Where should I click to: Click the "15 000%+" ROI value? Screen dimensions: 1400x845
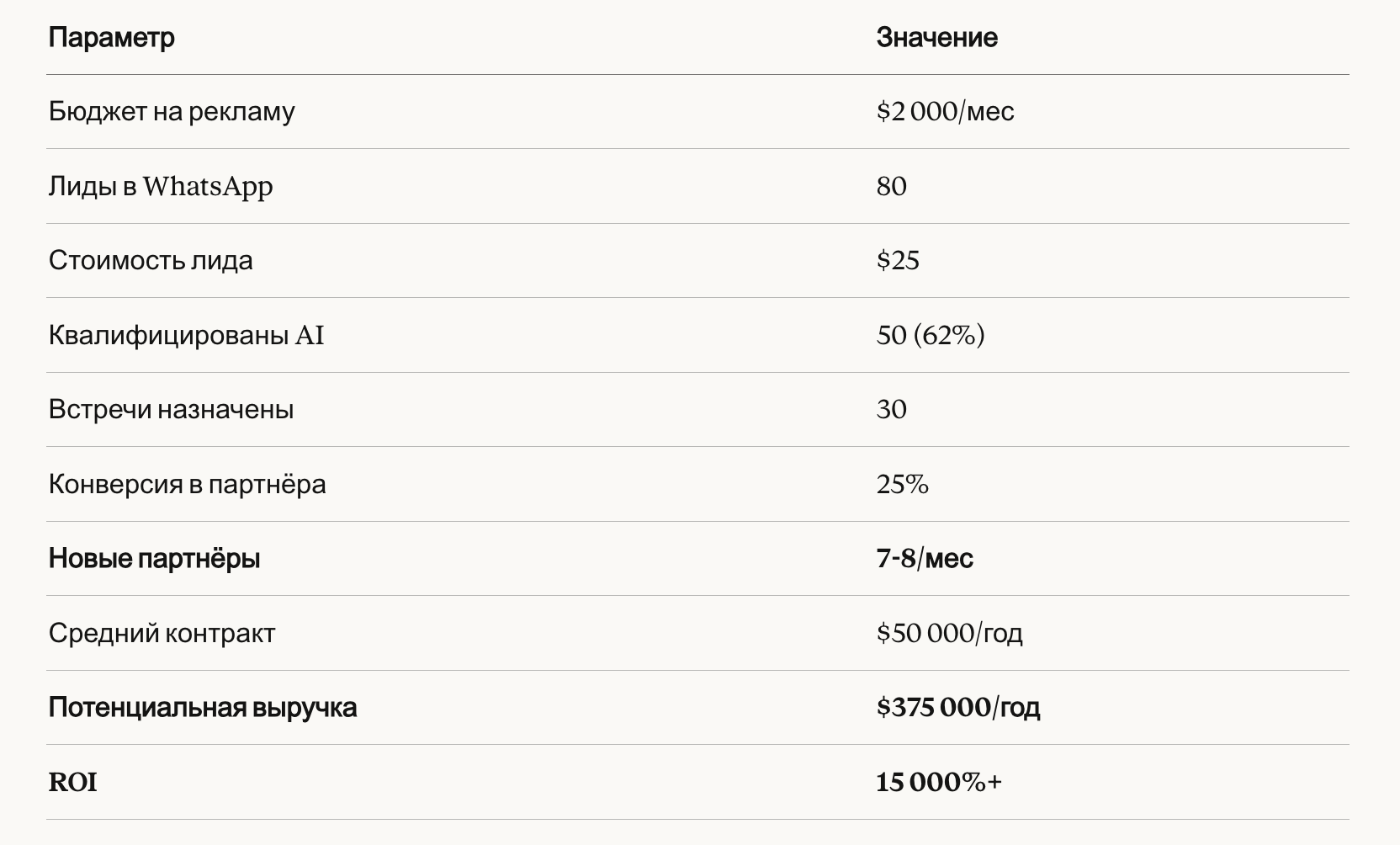[x=939, y=783]
